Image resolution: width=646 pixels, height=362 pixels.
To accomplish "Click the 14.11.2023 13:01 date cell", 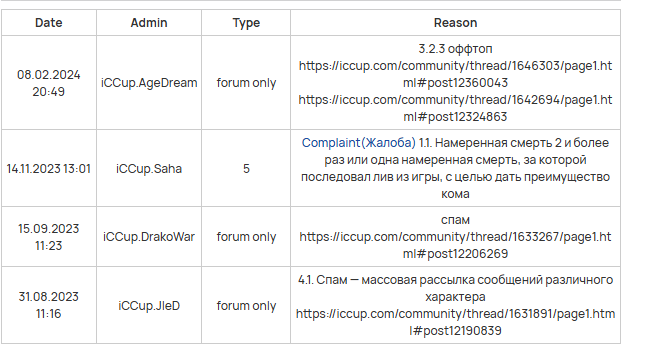I will click(x=49, y=168).
